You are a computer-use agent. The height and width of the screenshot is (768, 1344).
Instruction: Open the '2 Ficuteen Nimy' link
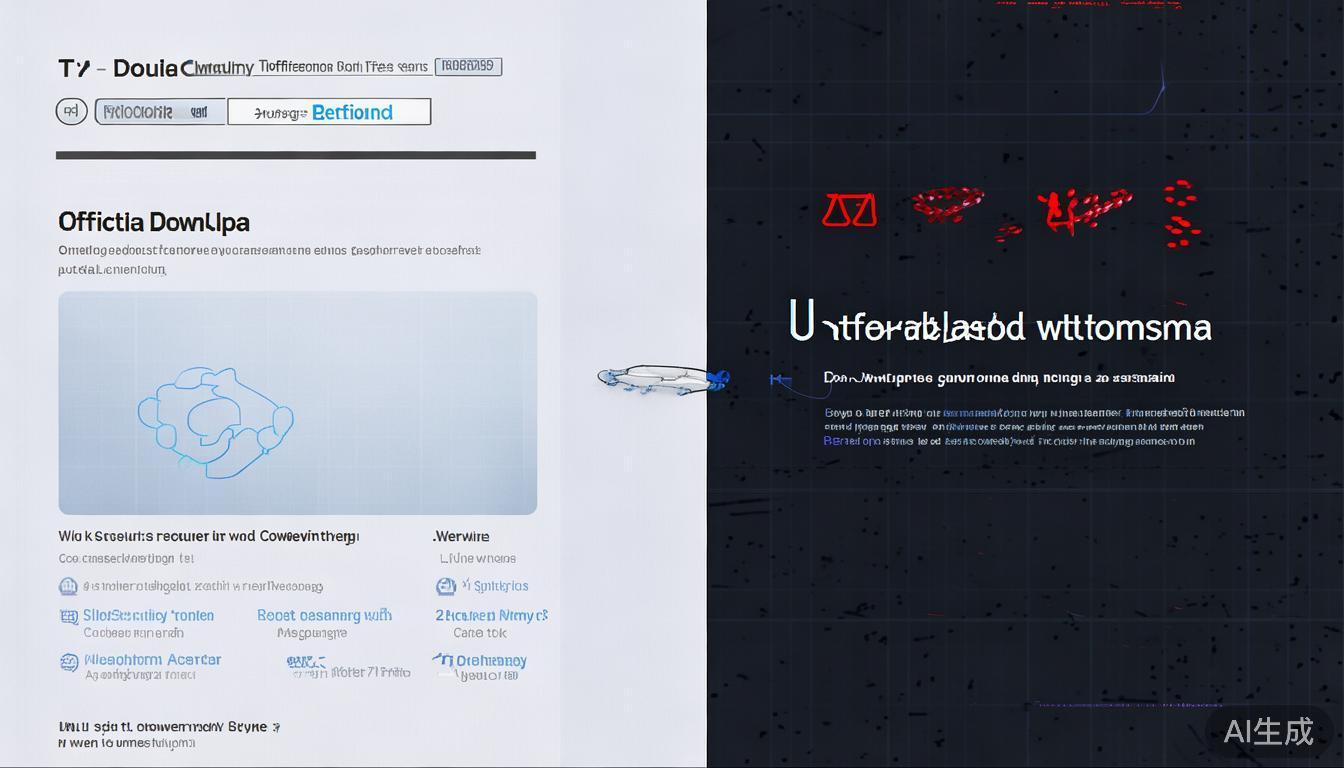491,616
